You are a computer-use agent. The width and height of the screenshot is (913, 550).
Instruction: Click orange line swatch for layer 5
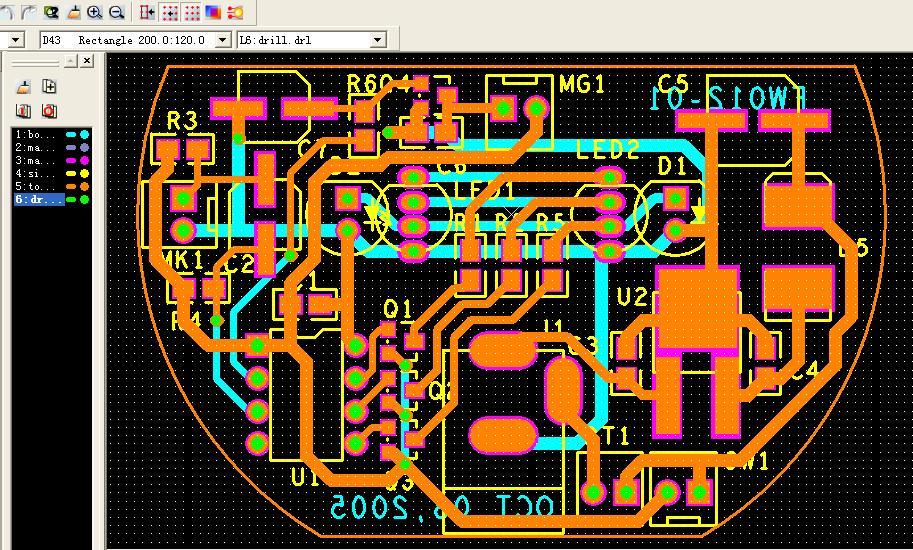pos(71,186)
